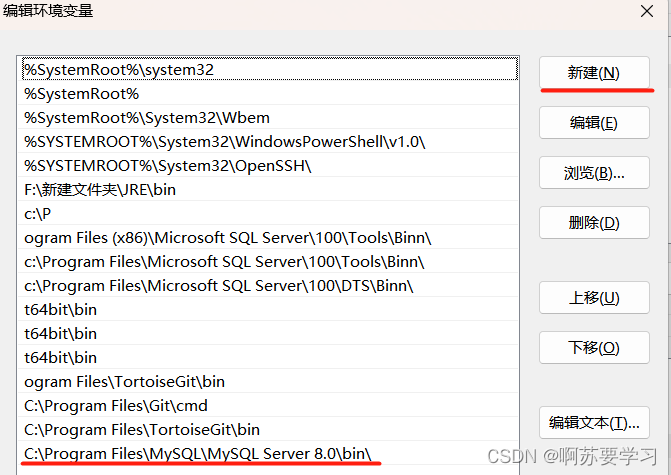
Task: Select the F:\新建文件夹\JRE\bin entry
Action: (268, 190)
